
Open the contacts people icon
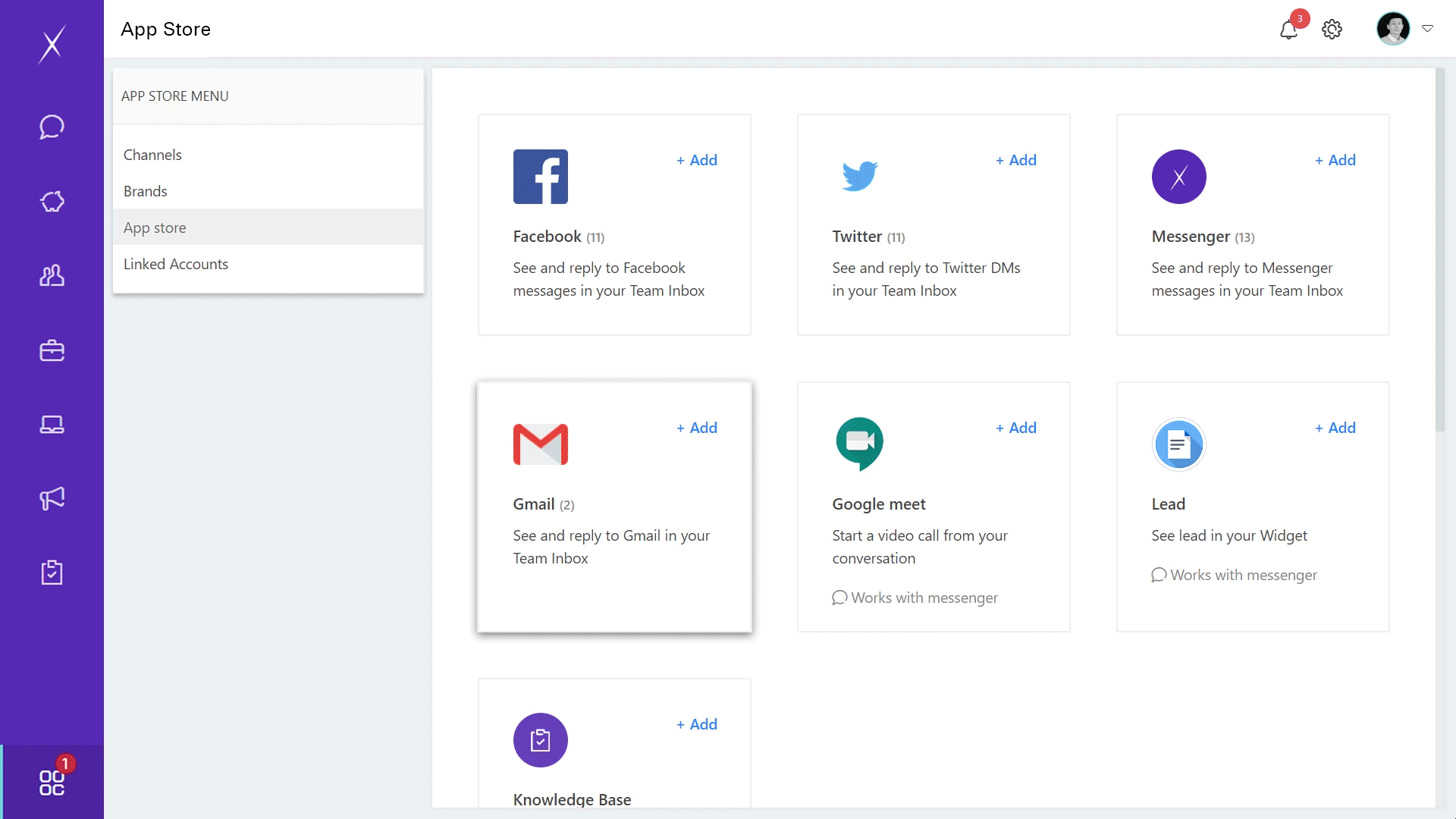(x=52, y=275)
